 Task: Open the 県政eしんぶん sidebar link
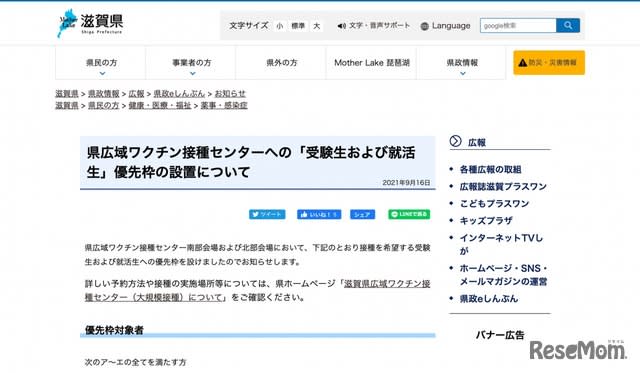tap(489, 299)
